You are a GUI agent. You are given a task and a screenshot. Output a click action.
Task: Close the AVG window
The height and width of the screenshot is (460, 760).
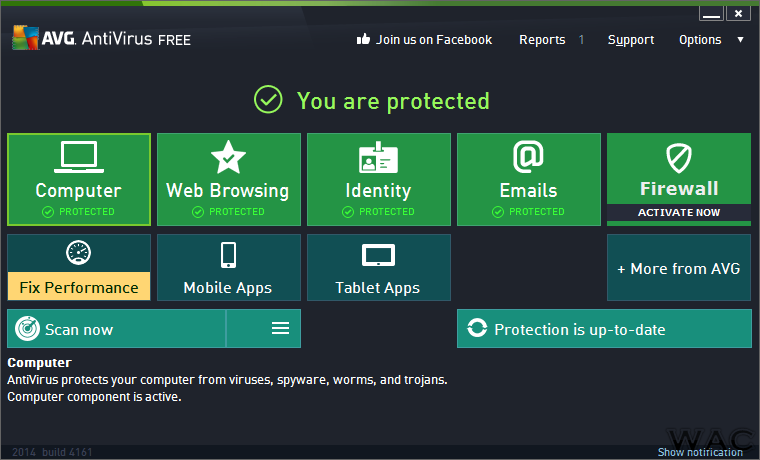(x=738, y=14)
